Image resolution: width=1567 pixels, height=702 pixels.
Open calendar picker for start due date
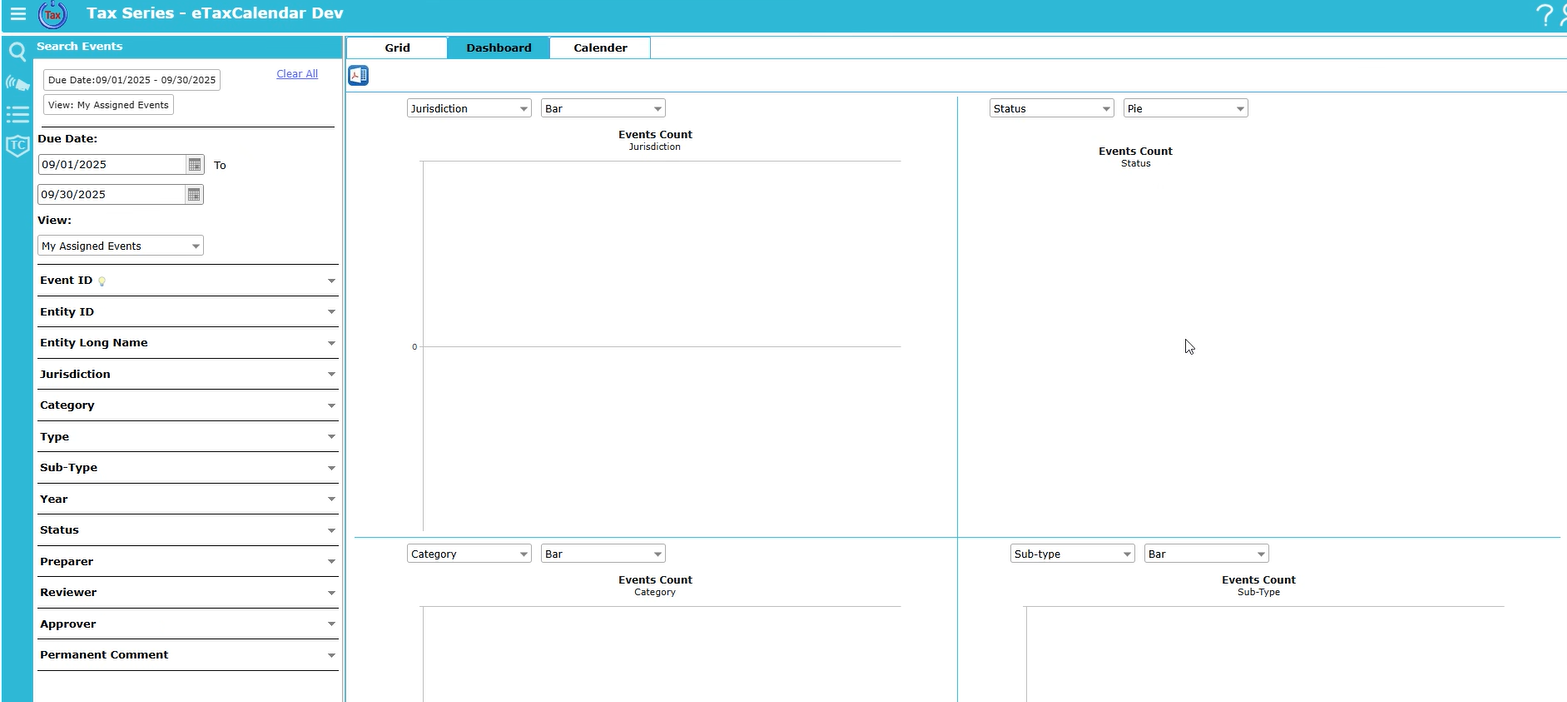point(195,164)
